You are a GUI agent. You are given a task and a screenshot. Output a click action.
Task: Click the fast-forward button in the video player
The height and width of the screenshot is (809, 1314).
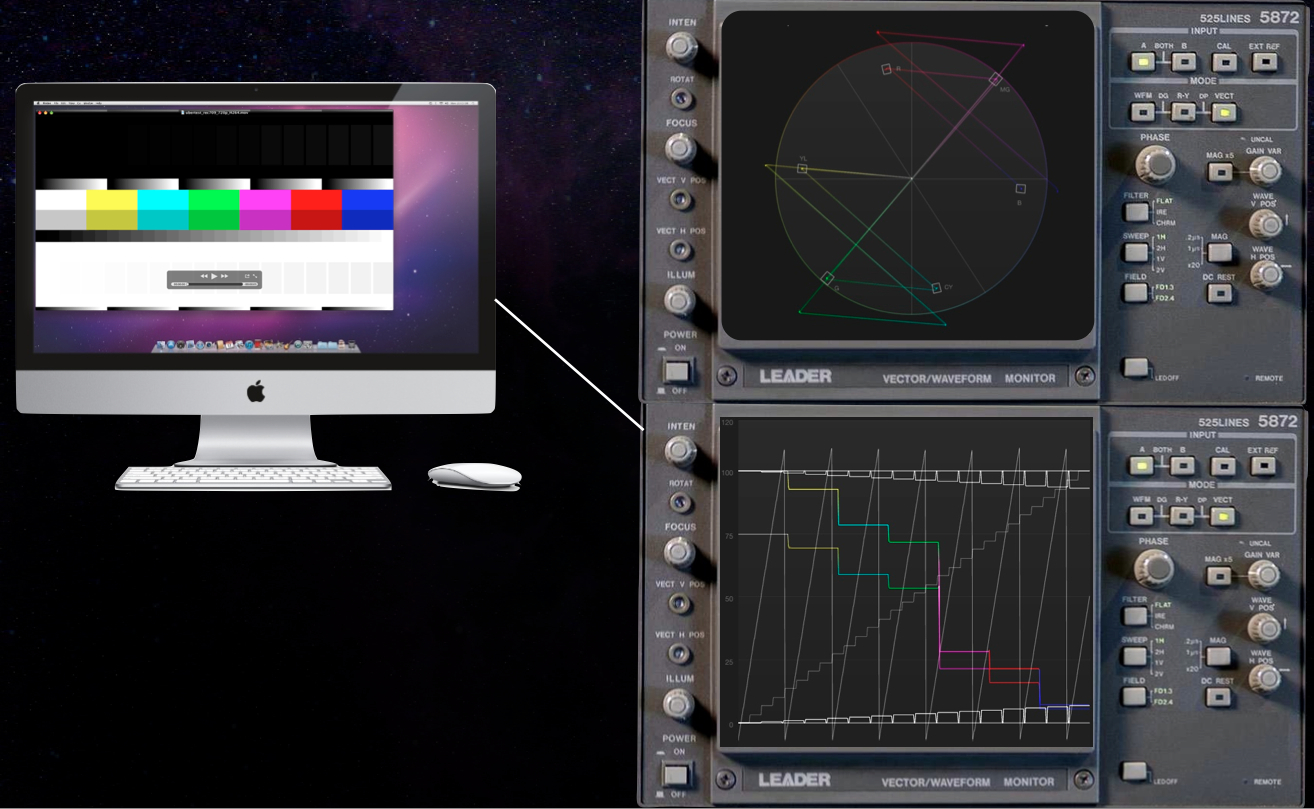(225, 275)
